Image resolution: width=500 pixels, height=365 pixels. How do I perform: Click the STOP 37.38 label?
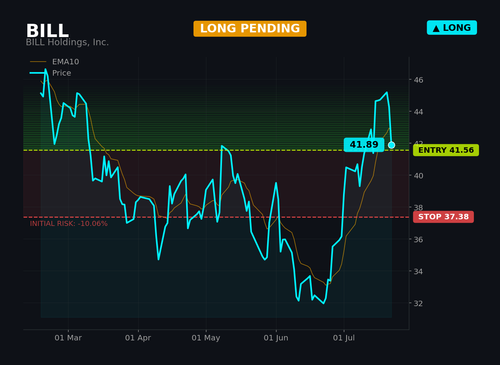tap(443, 217)
